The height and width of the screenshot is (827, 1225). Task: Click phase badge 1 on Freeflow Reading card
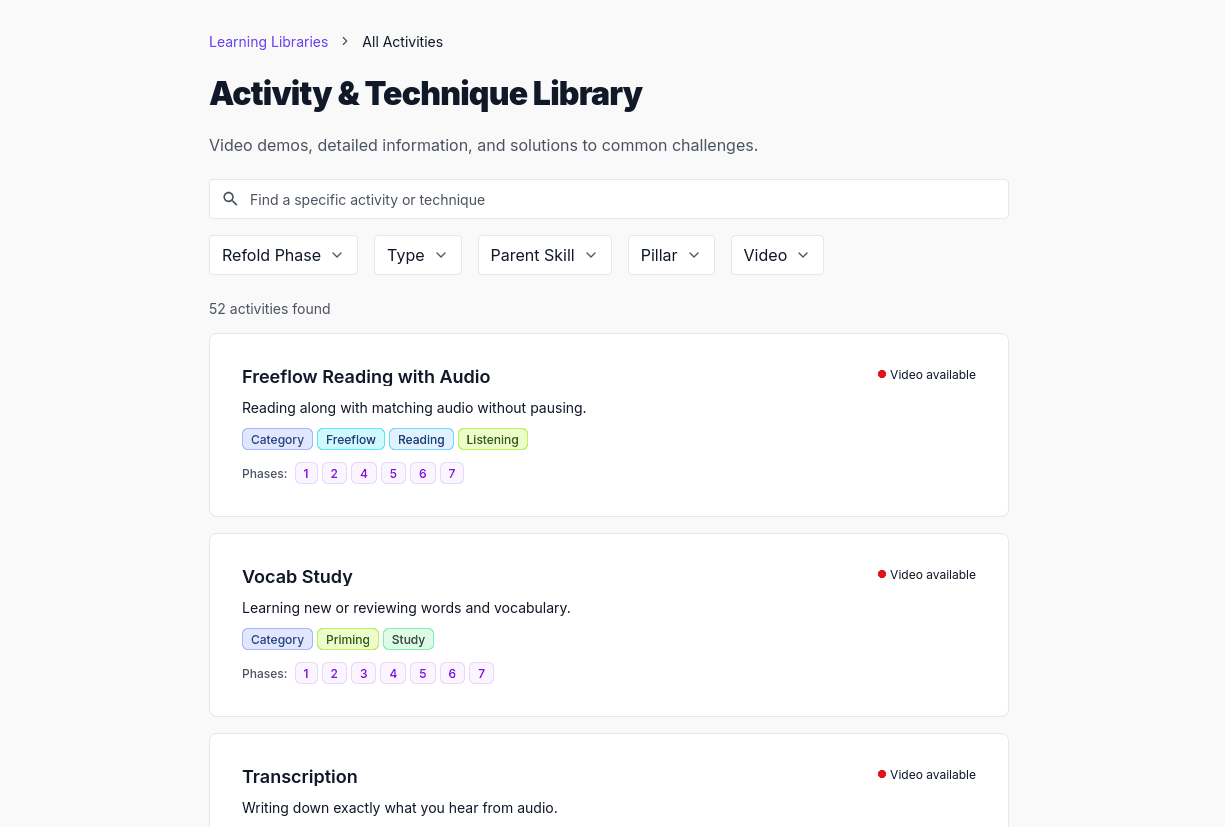tap(306, 473)
